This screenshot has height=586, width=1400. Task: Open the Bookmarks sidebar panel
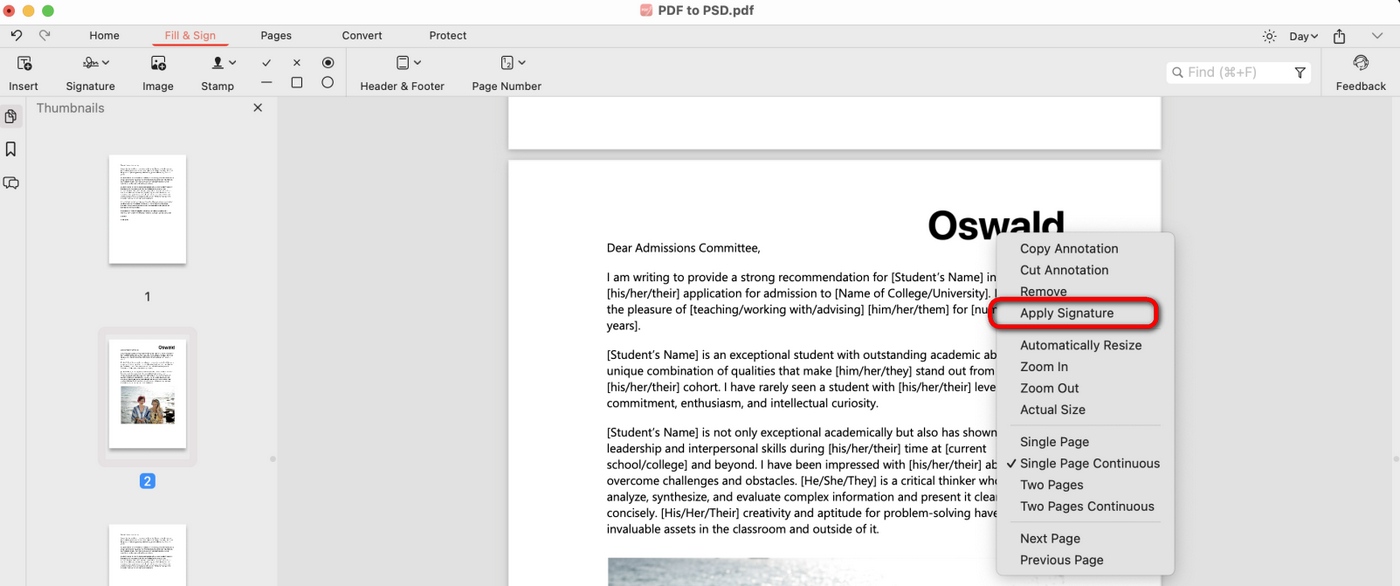coord(11,149)
